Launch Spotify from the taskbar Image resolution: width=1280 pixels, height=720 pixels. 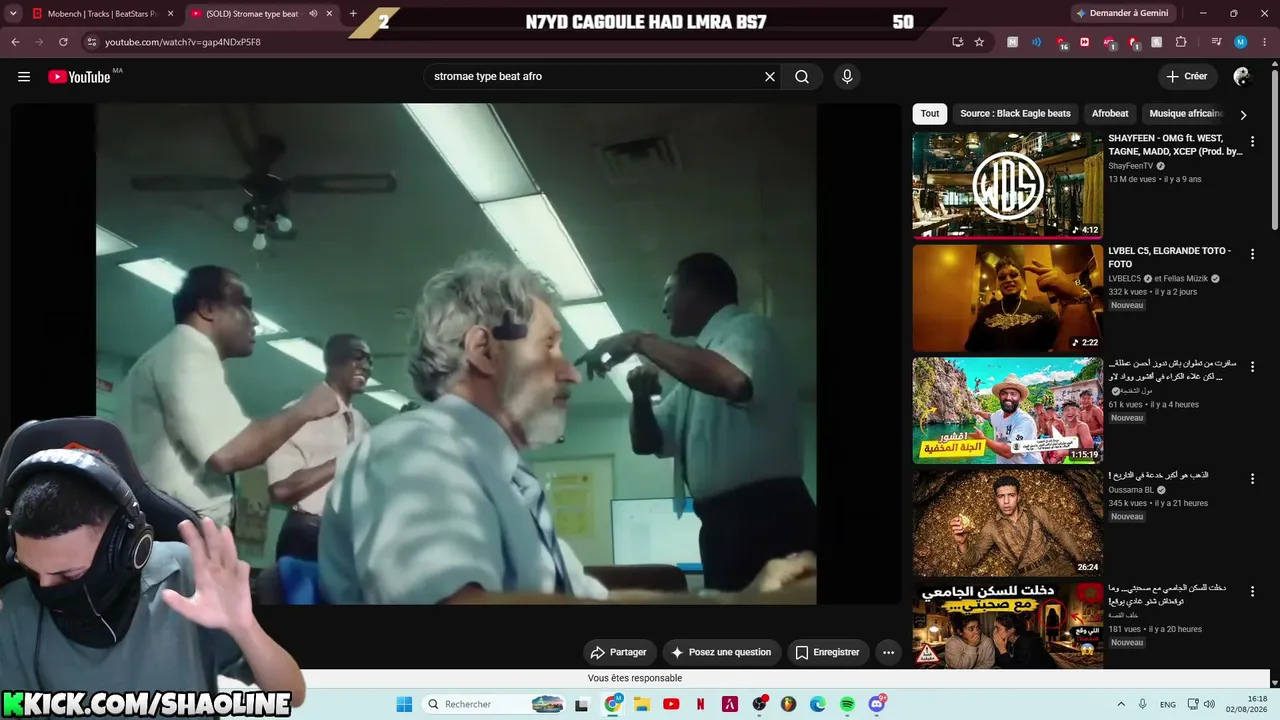[847, 704]
